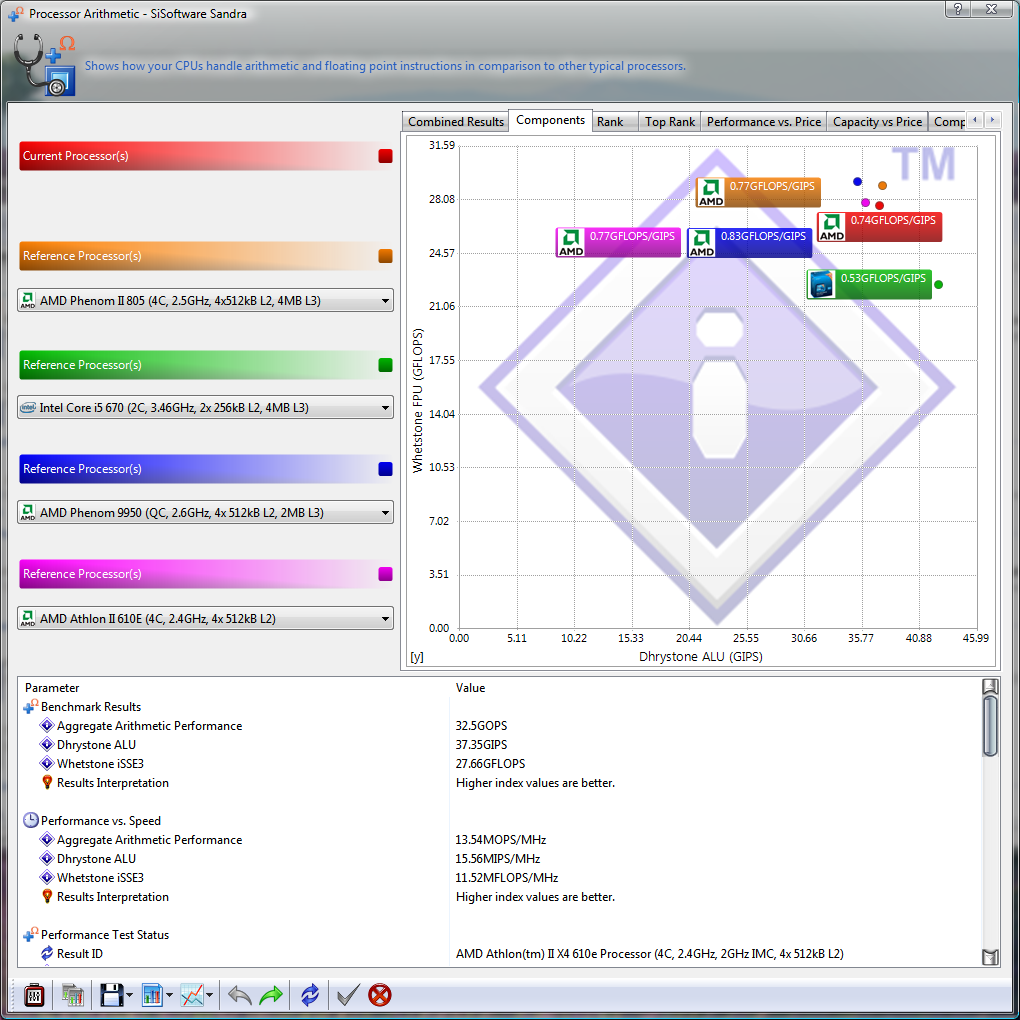This screenshot has height=1020, width=1020.
Task: Click the 27.66GFLOPS value
Action: click(490, 764)
